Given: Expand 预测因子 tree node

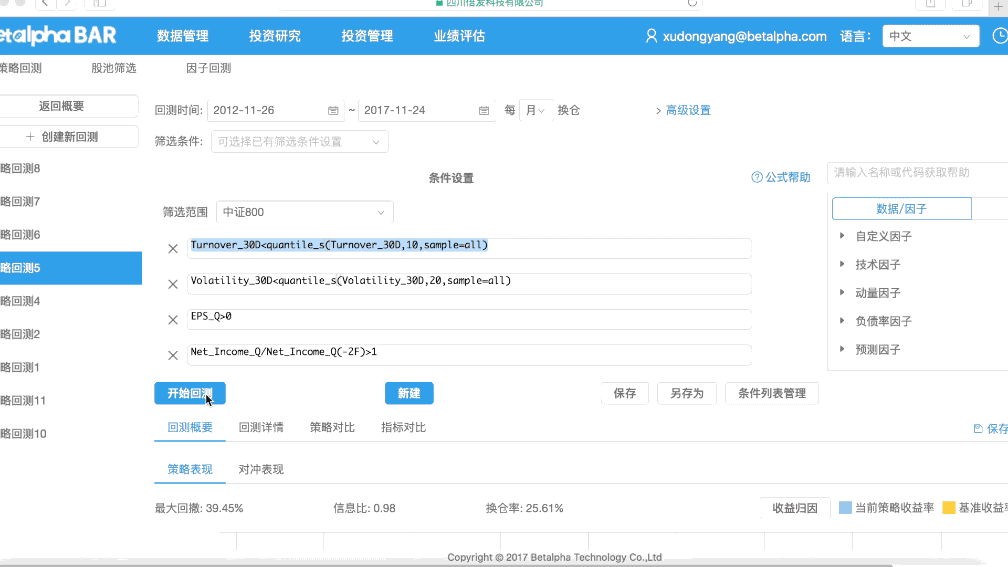Looking at the screenshot, I should pyautogui.click(x=842, y=349).
